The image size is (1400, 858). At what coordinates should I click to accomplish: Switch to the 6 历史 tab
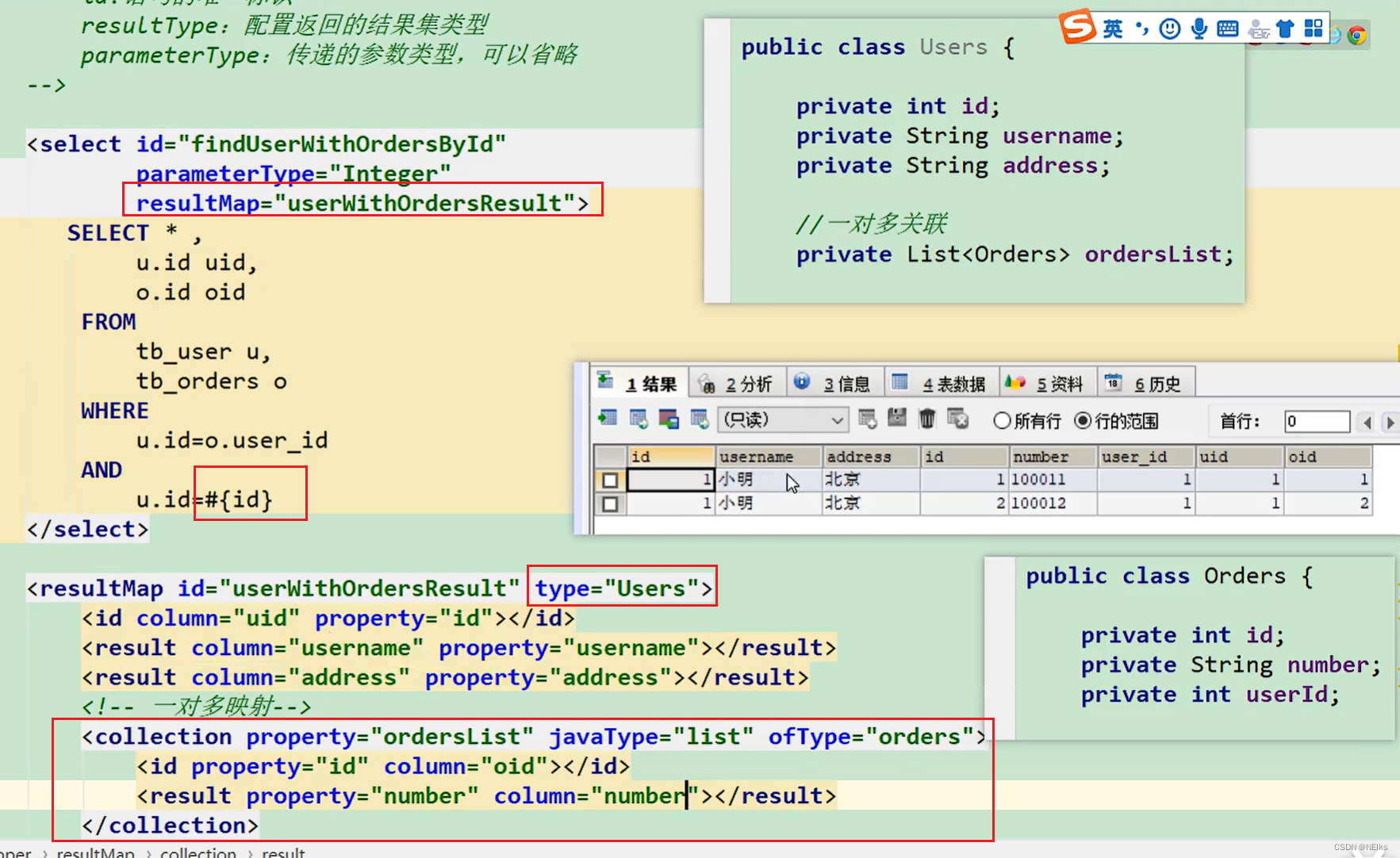[1159, 383]
